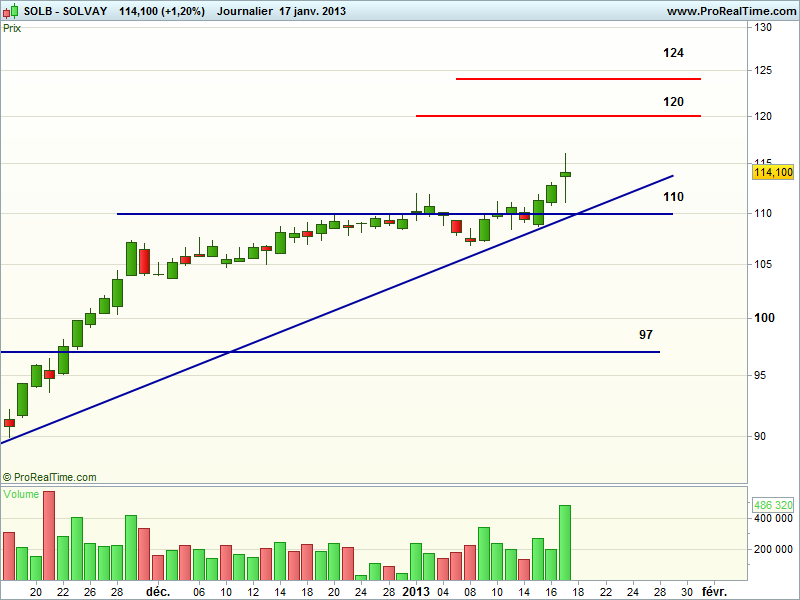The width and height of the screenshot is (800, 600).
Task: Click the last green volume bar
Action: (x=564, y=542)
